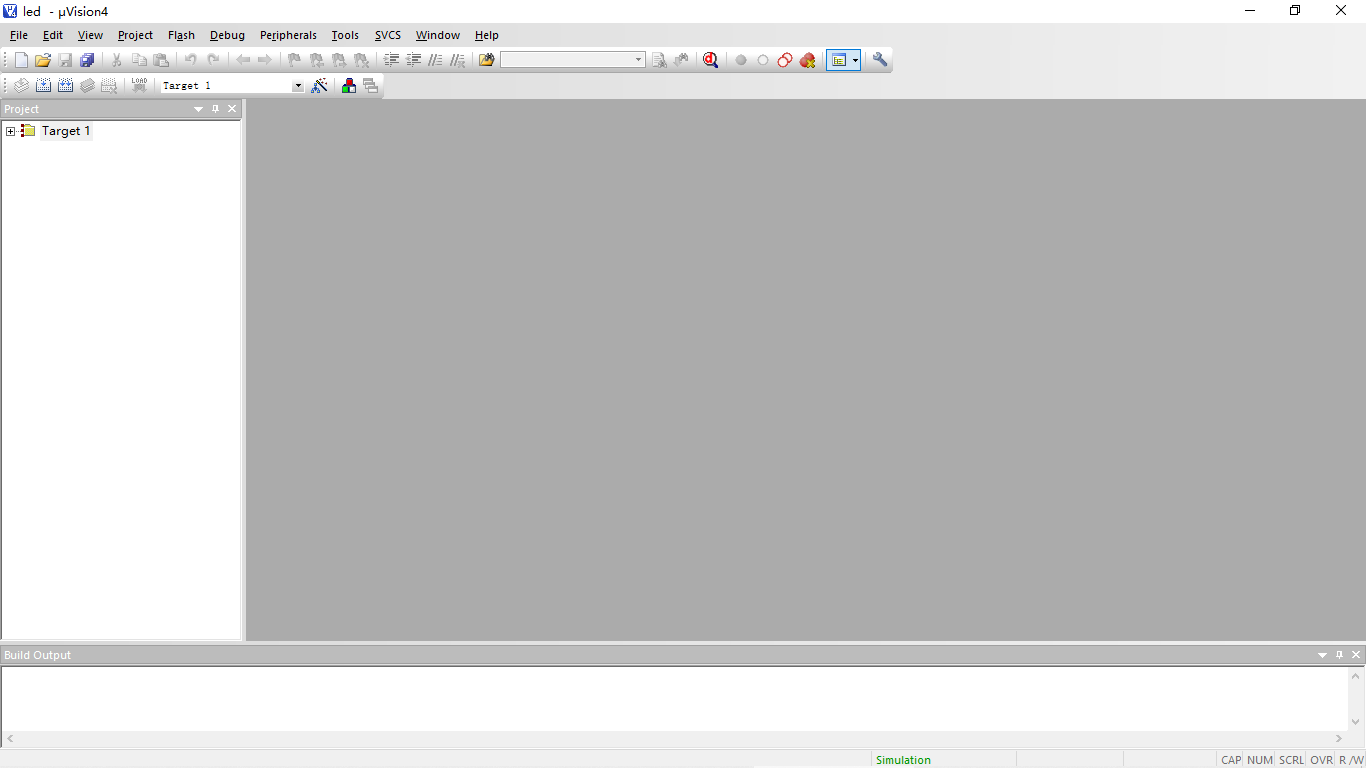Viewport: 1366px width, 768px height.
Task: Open the SVCS menu
Action: [x=388, y=35]
